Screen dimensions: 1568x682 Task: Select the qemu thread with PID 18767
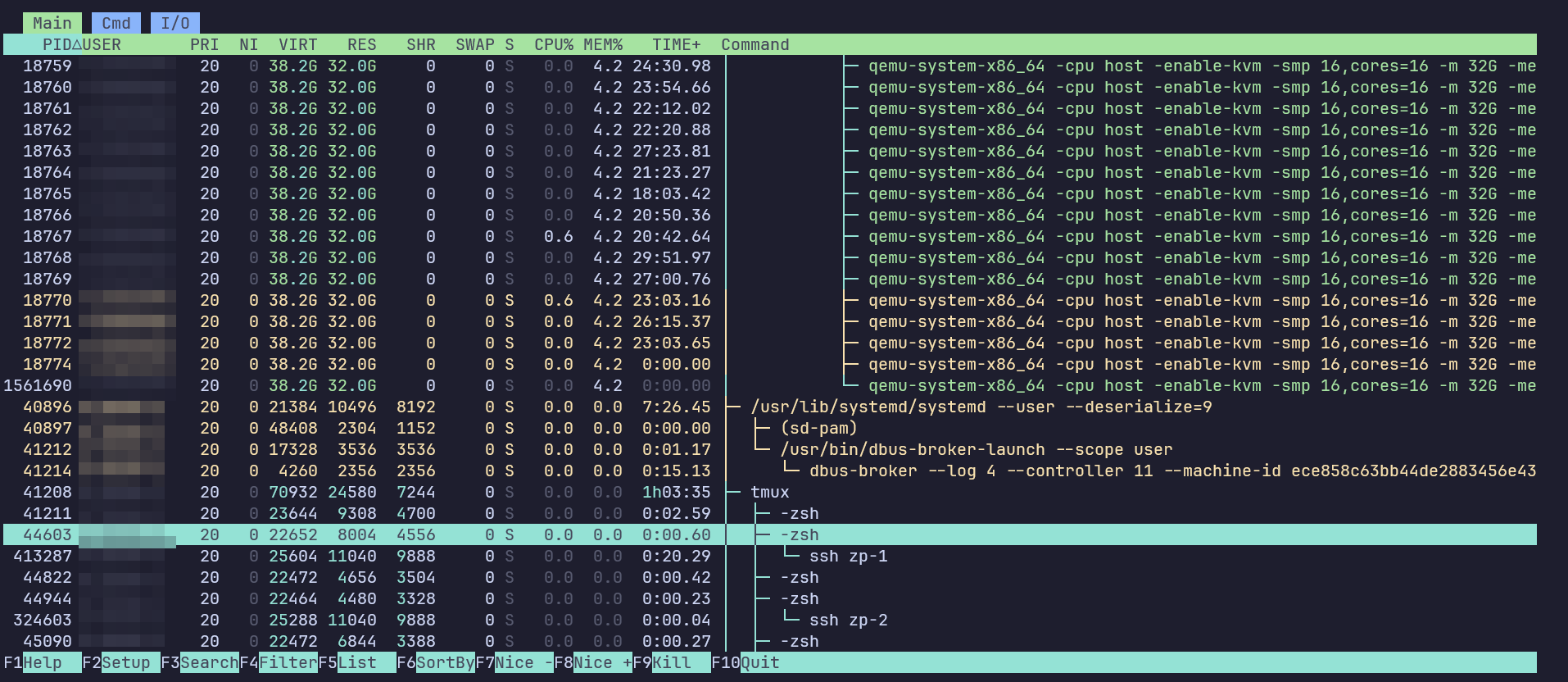770,236
